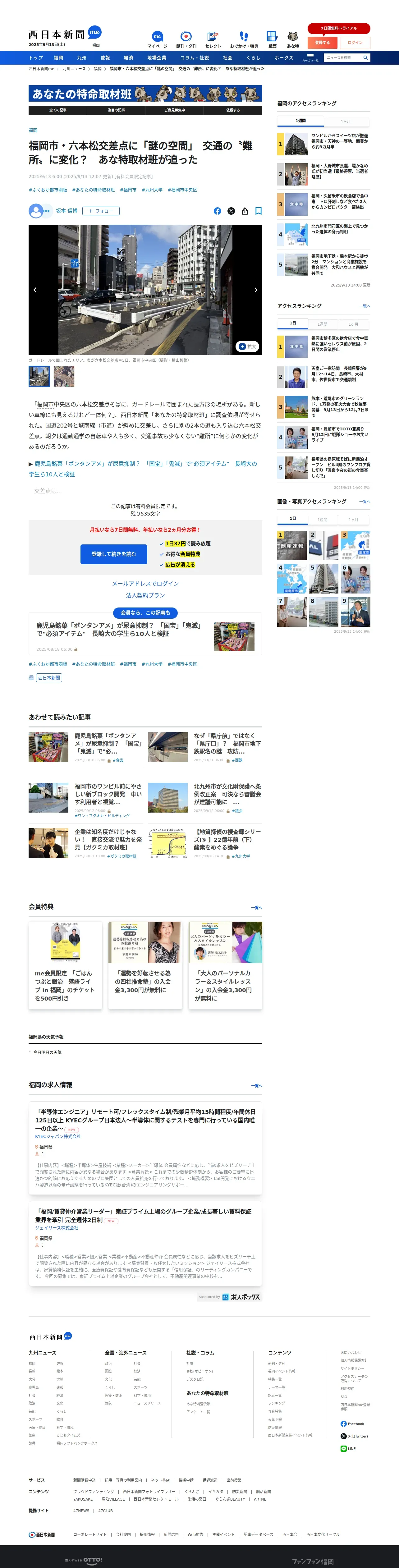
Task: Expand 一覧へ for 画像・写真アクセスランキング
Action: (x=364, y=502)
